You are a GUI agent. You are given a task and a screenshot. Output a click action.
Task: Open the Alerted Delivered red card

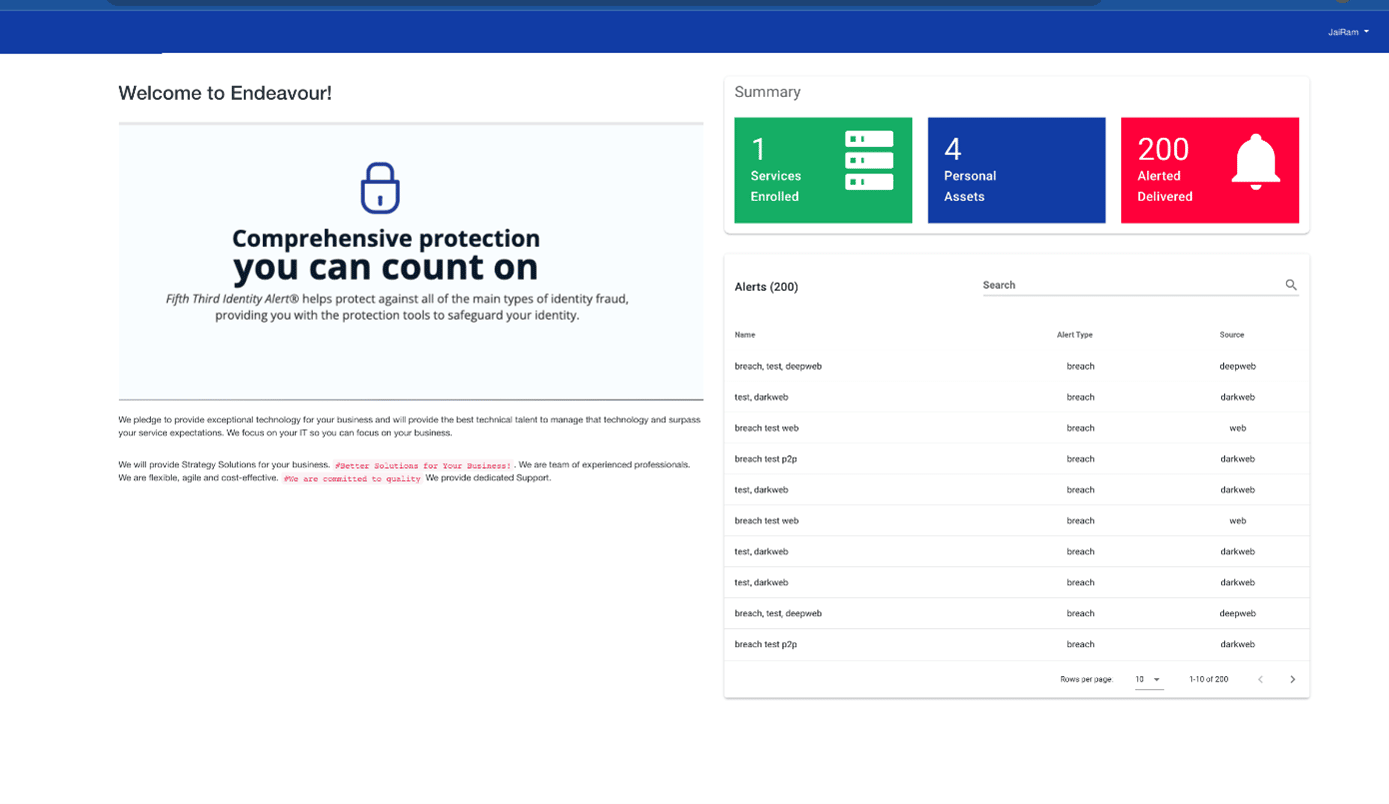(x=1210, y=170)
